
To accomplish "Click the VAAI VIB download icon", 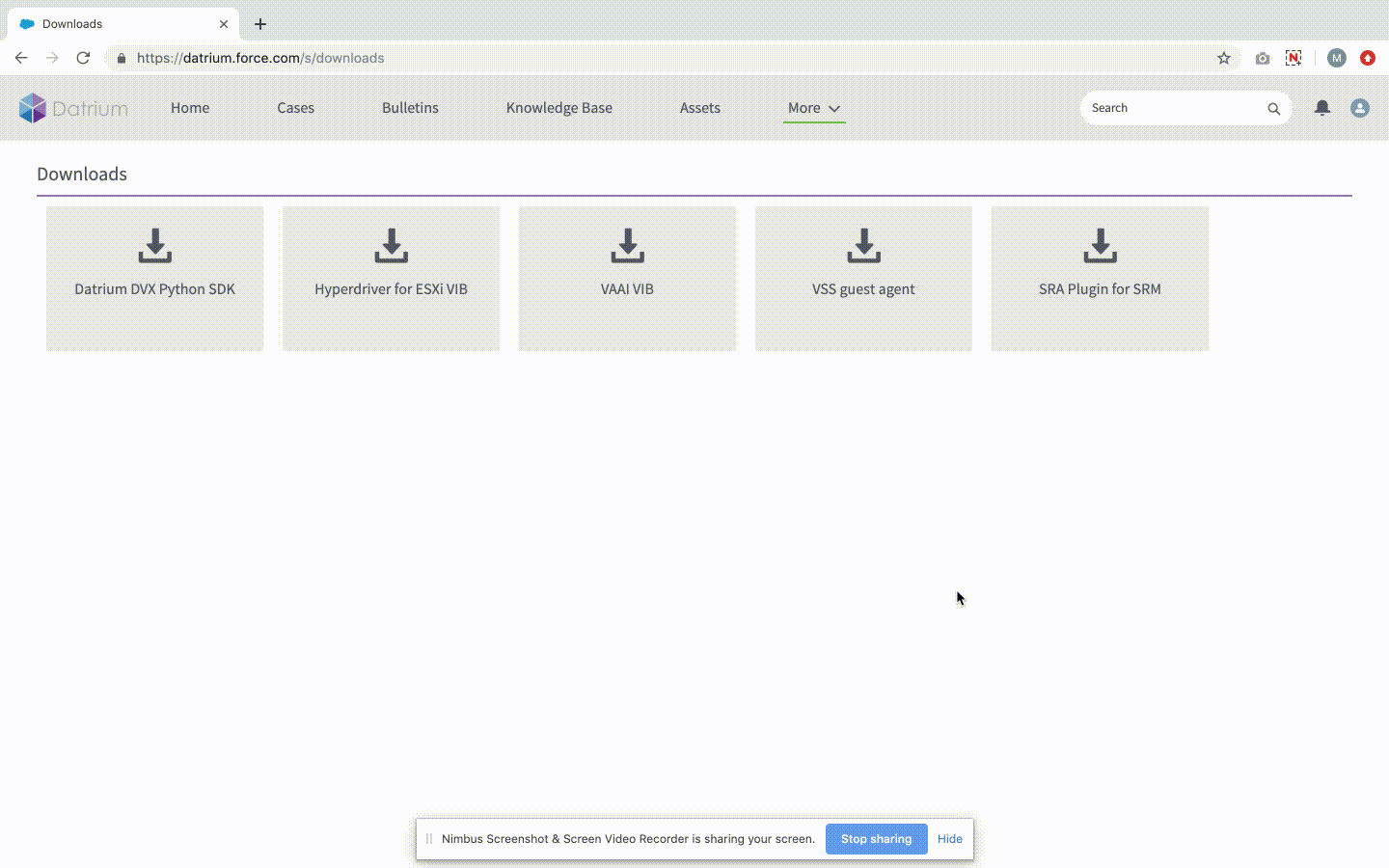I will tap(627, 246).
